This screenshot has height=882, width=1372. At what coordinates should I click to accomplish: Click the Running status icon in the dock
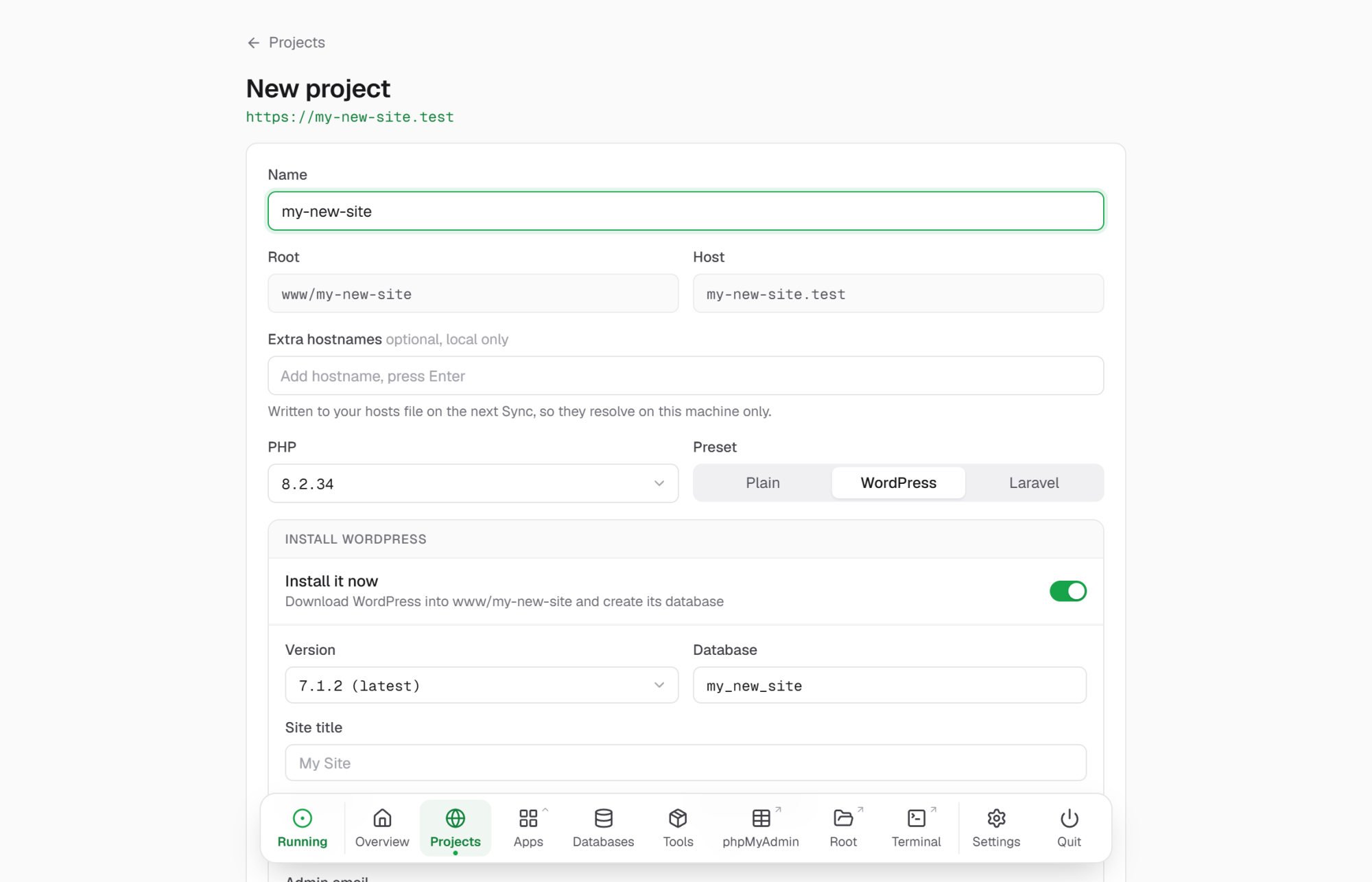pyautogui.click(x=302, y=818)
